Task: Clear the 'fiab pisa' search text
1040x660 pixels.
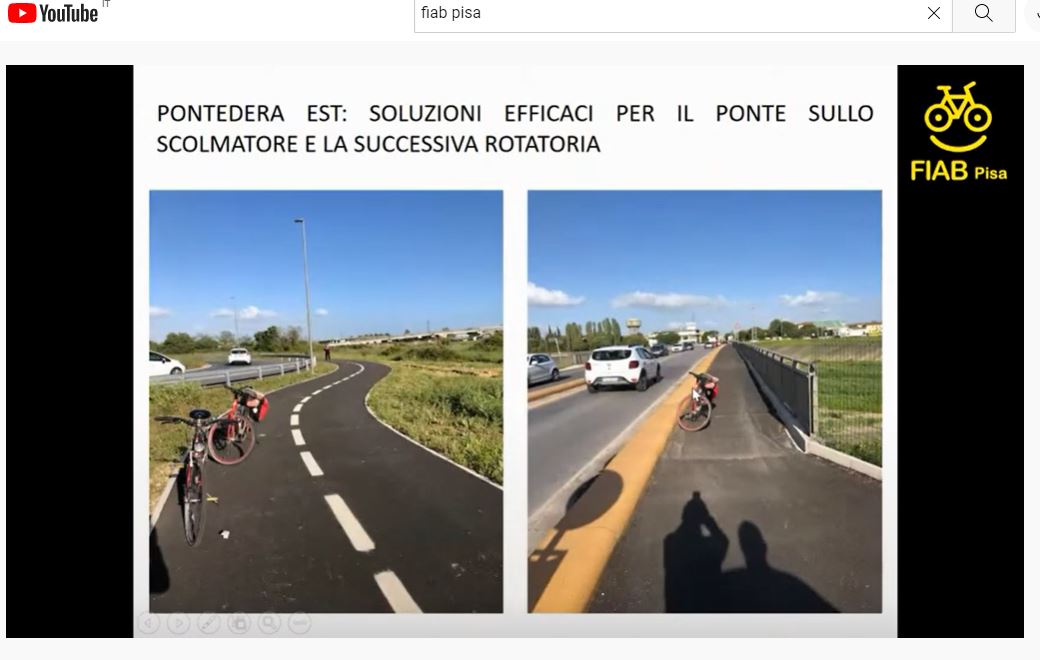Action: pos(934,13)
